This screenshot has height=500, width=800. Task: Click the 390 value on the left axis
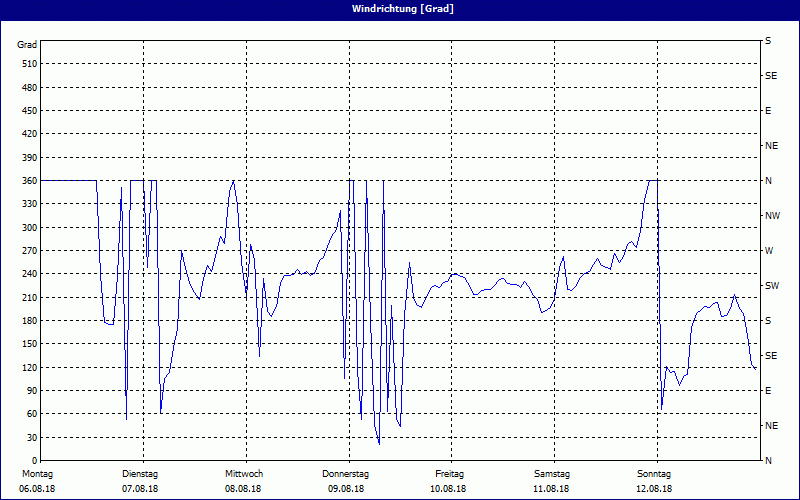pos(30,158)
